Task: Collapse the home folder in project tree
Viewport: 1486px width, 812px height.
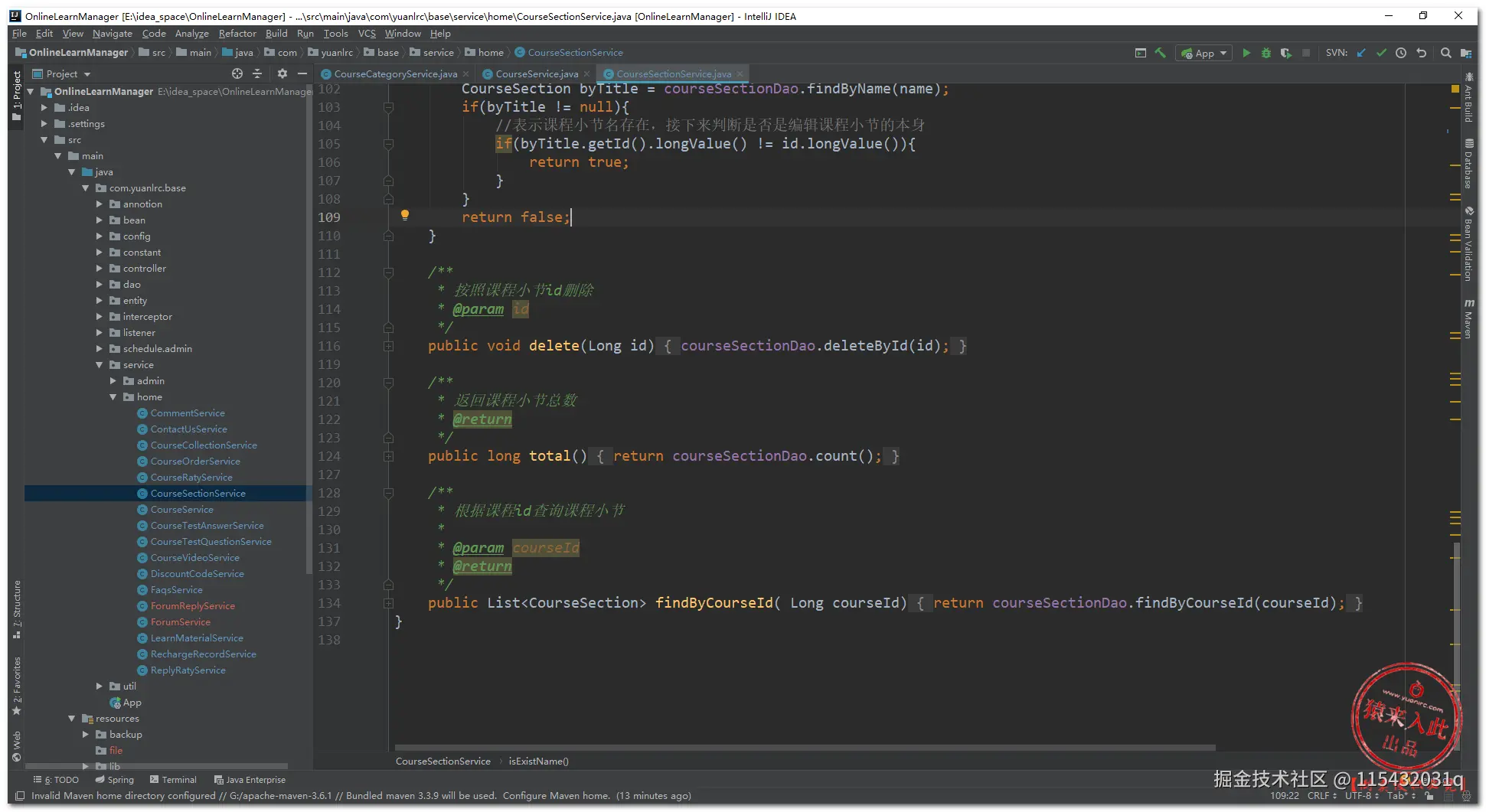Action: (113, 397)
